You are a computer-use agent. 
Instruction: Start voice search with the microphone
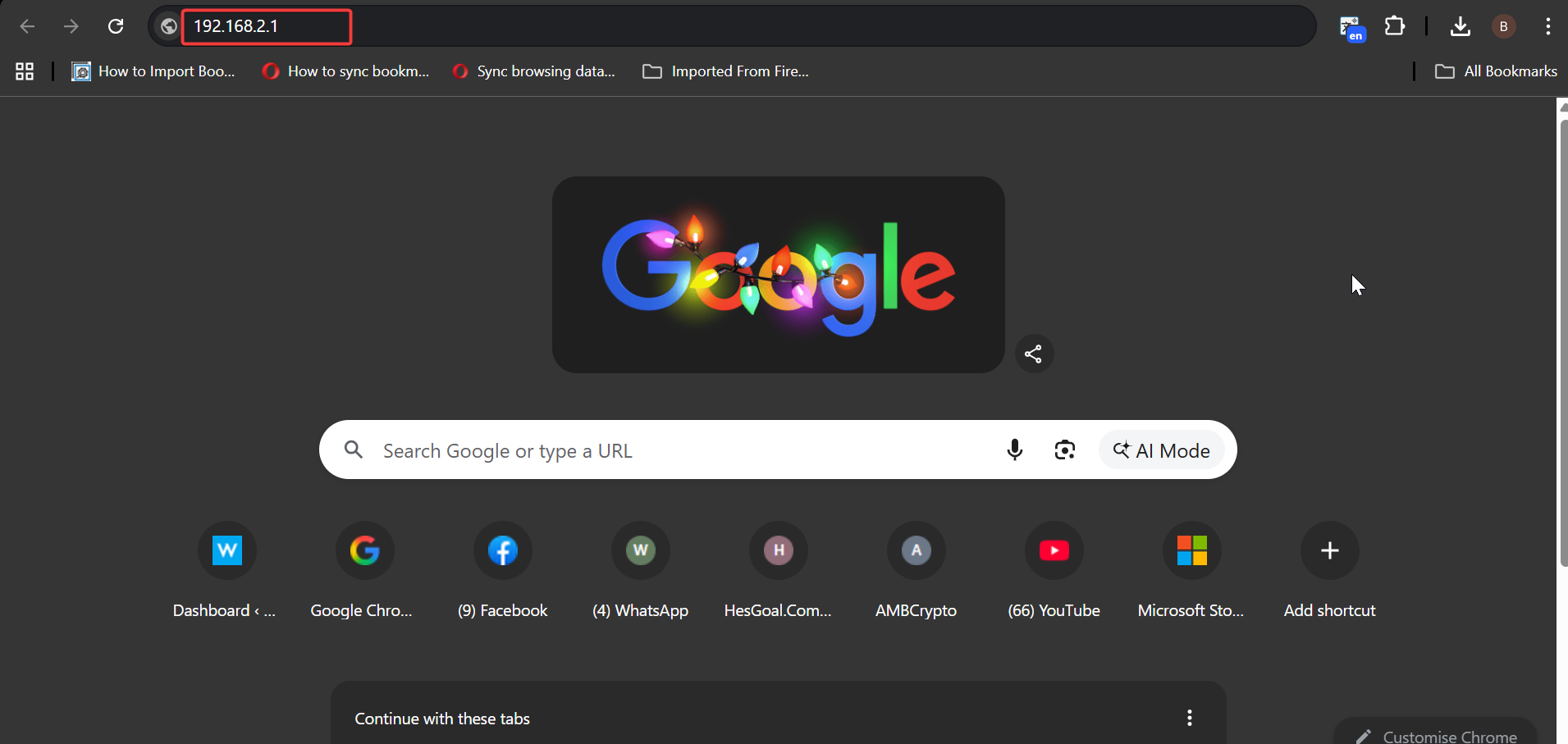click(1015, 450)
